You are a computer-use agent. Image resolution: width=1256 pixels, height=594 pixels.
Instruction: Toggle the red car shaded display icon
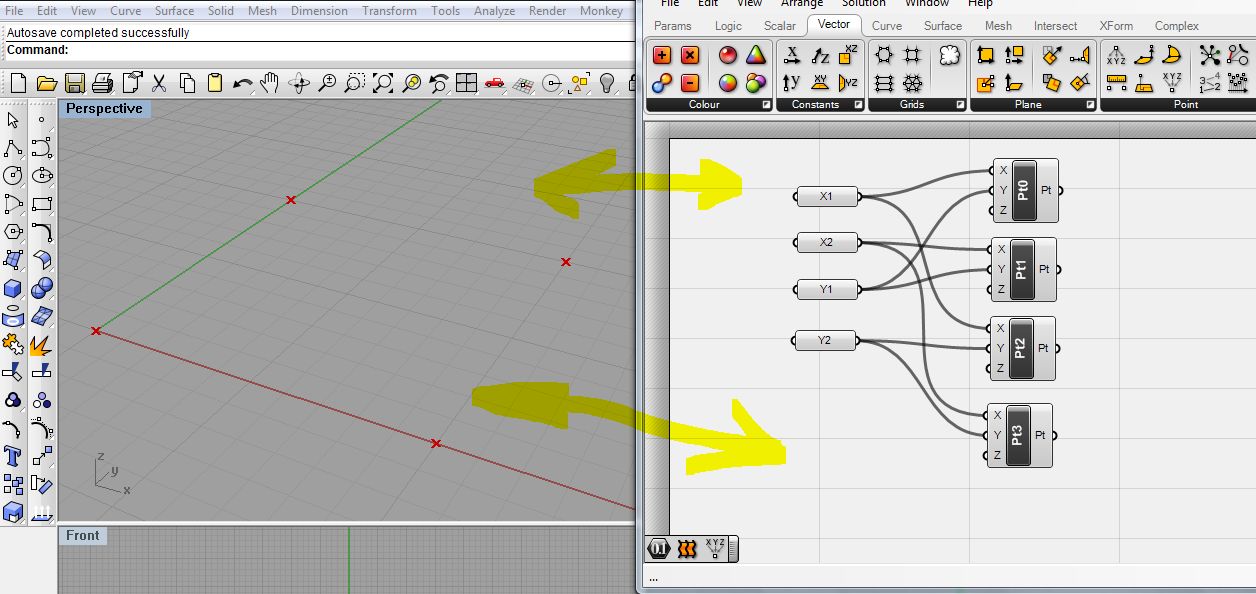pyautogui.click(x=494, y=83)
